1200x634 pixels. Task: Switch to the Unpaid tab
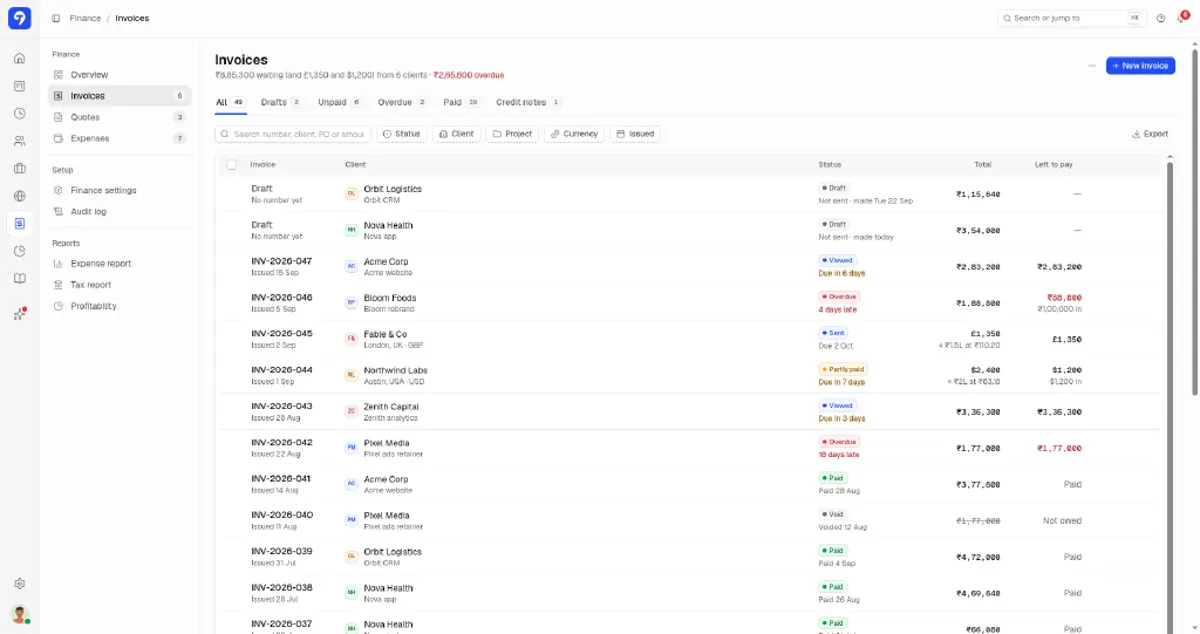[340, 102]
